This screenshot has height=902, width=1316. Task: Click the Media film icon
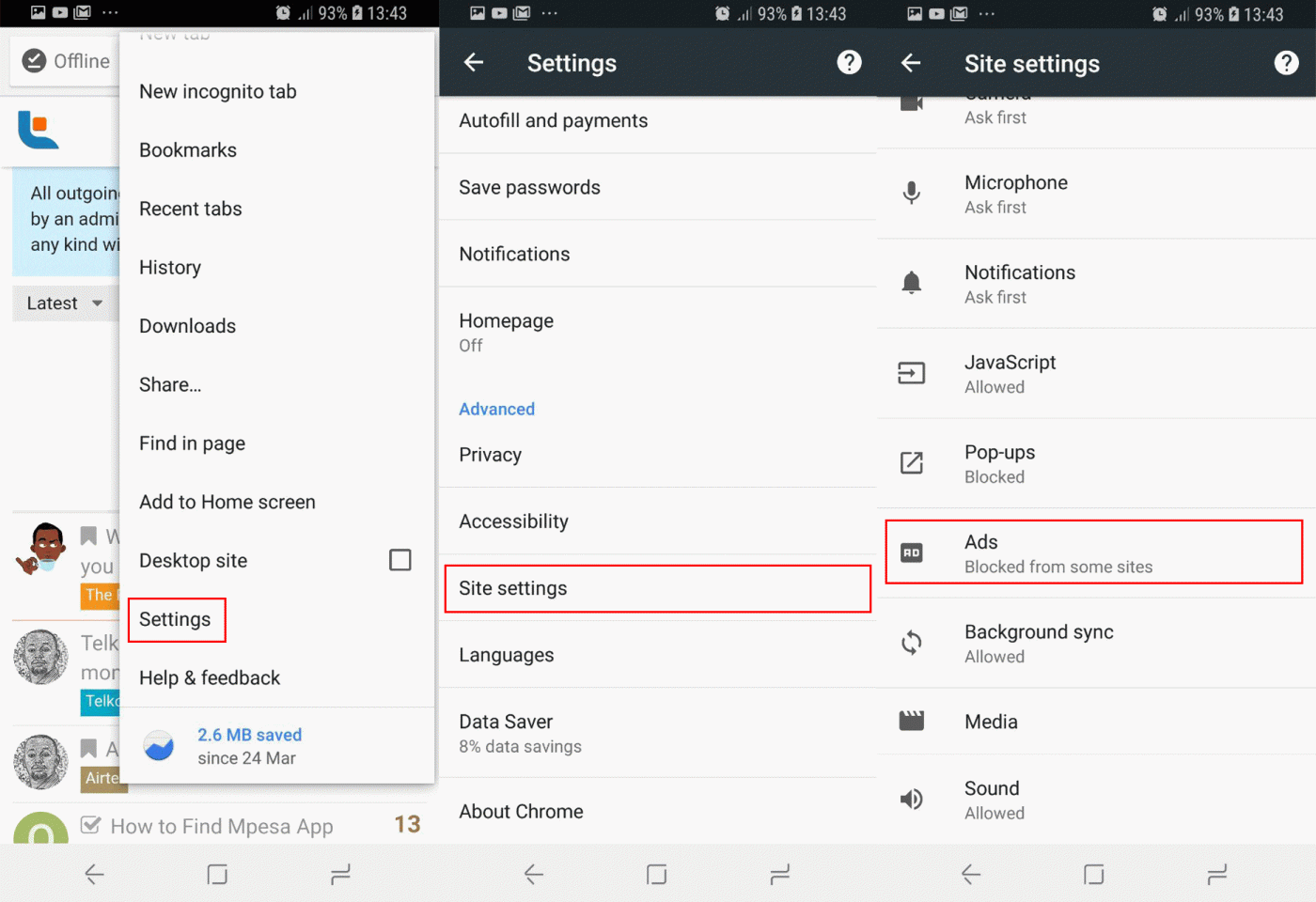click(x=911, y=721)
